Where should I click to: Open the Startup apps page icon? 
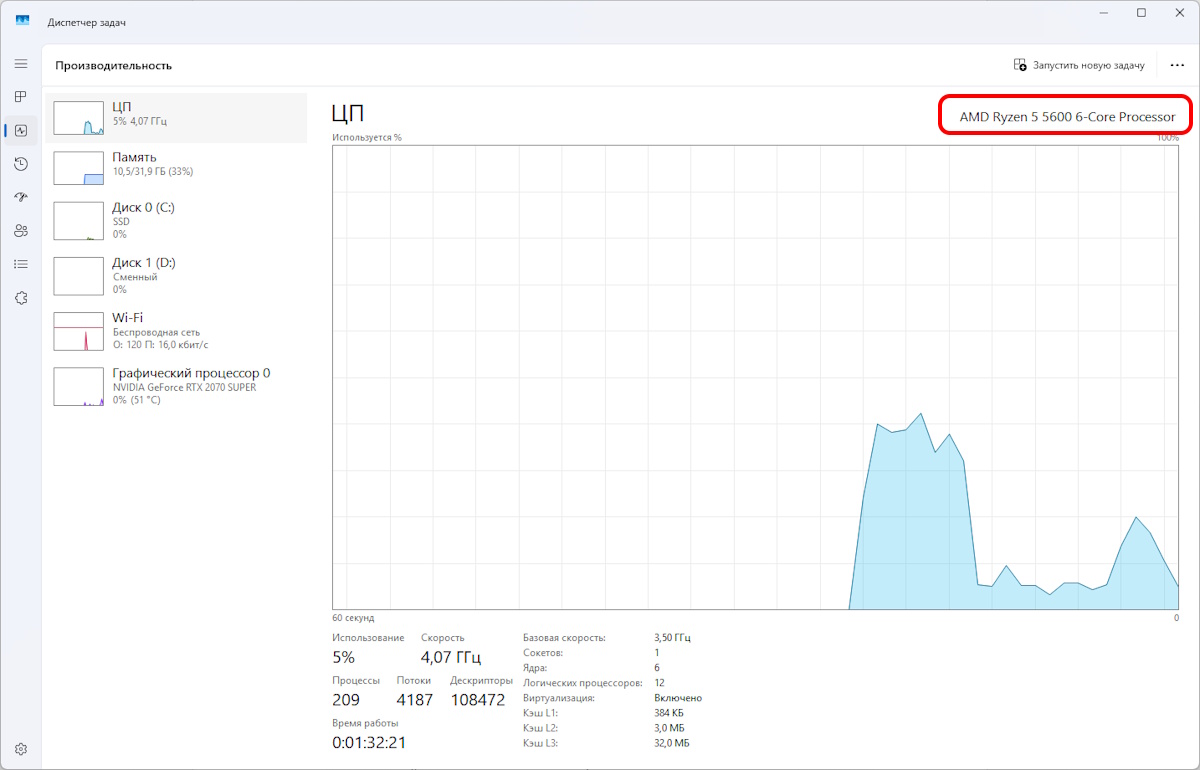click(21, 197)
